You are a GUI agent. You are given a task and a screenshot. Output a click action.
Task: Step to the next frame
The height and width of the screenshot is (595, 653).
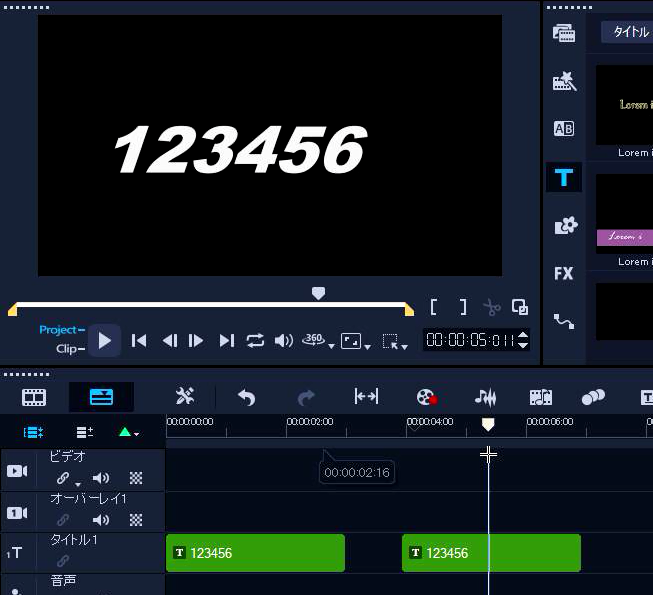195,341
